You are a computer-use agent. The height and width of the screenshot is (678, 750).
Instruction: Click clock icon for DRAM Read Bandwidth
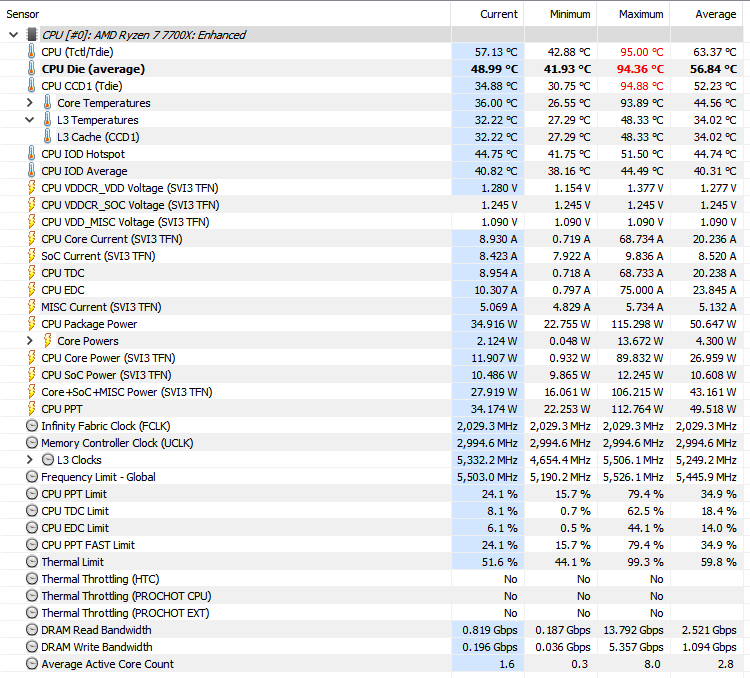[x=32, y=630]
